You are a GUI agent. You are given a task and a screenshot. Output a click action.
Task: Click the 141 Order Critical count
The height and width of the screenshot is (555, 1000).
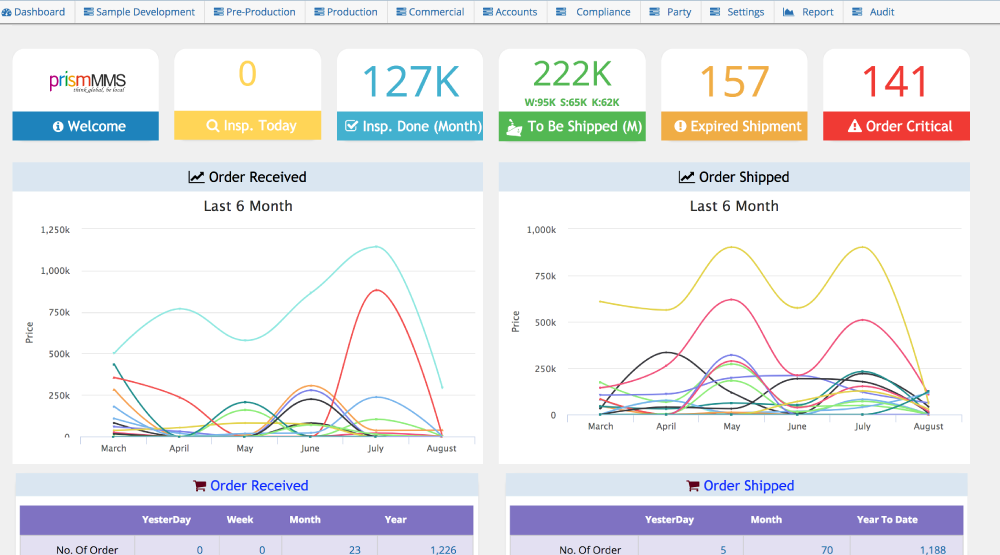pos(896,81)
